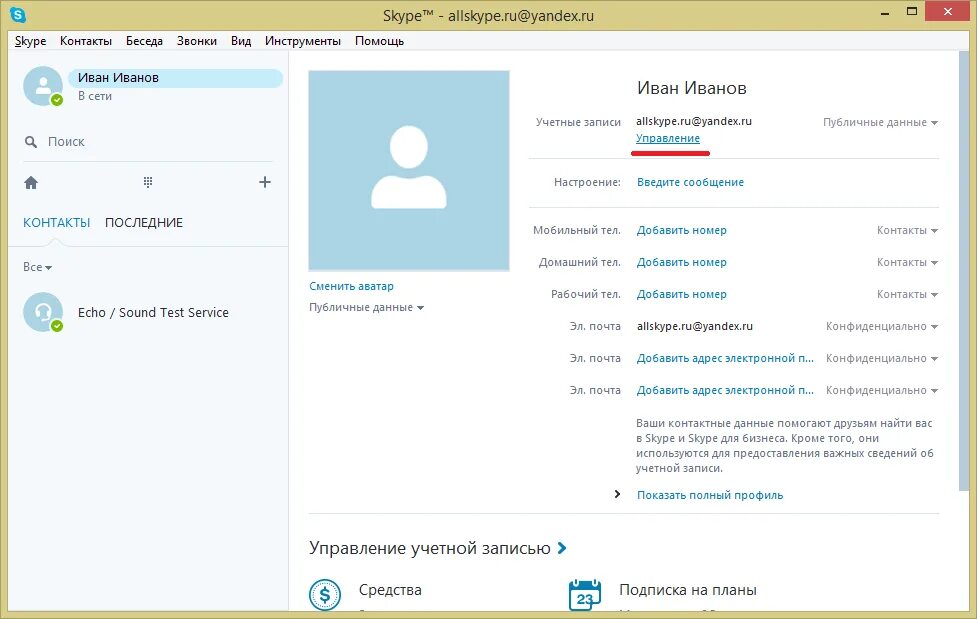Open the Home icon in sidebar
Viewport: 977px width, 619px height.
click(x=31, y=183)
